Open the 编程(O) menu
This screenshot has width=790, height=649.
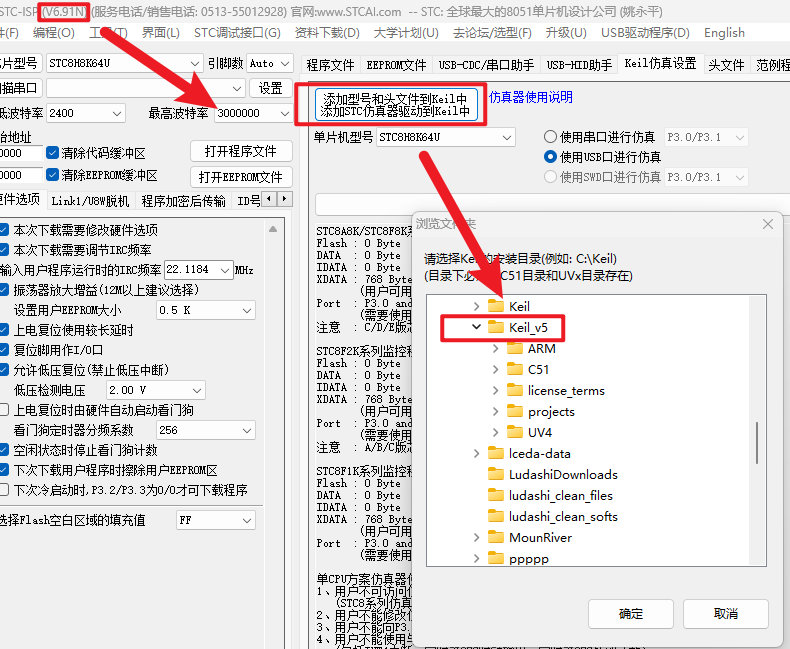[x=53, y=33]
